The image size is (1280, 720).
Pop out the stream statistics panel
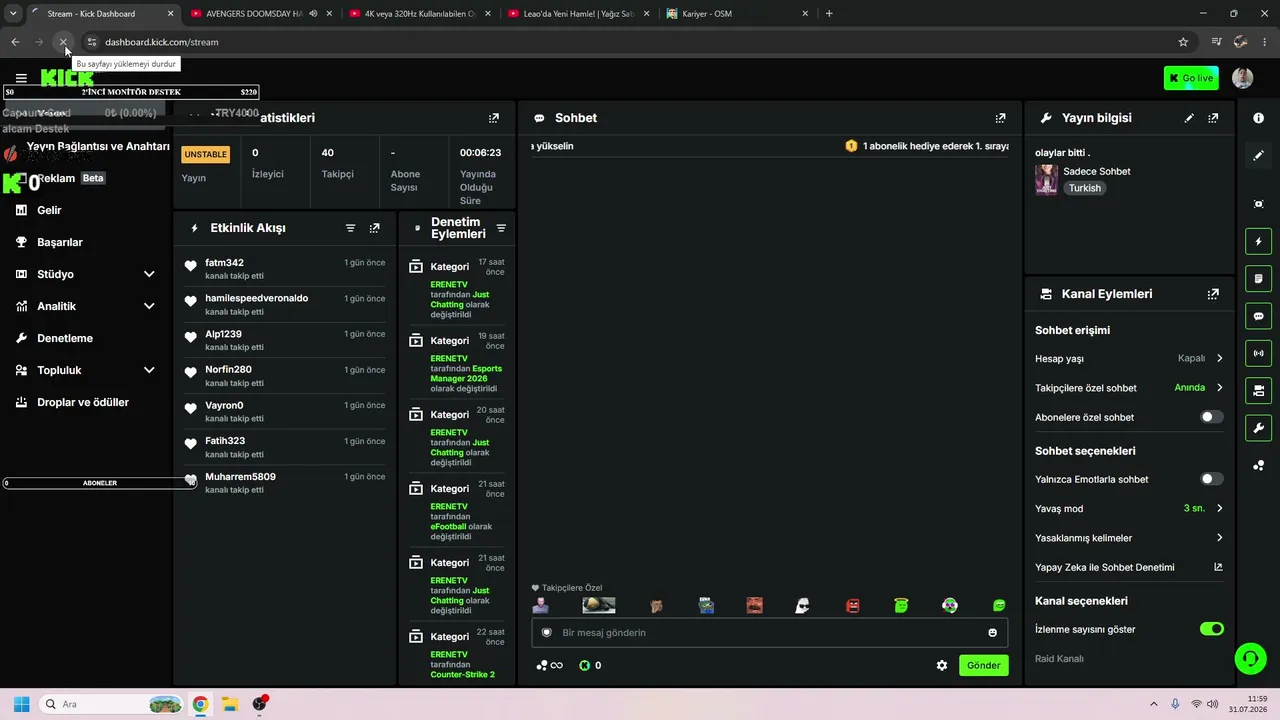[494, 118]
